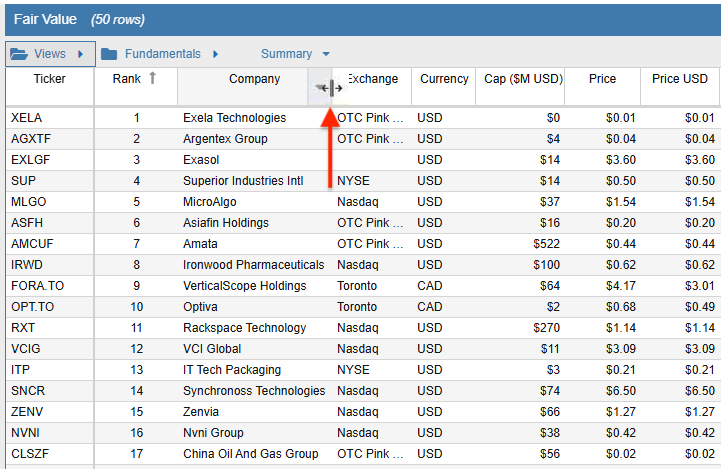Image resolution: width=721 pixels, height=469 pixels.
Task: Click the Fair Value table title
Action: (45, 19)
